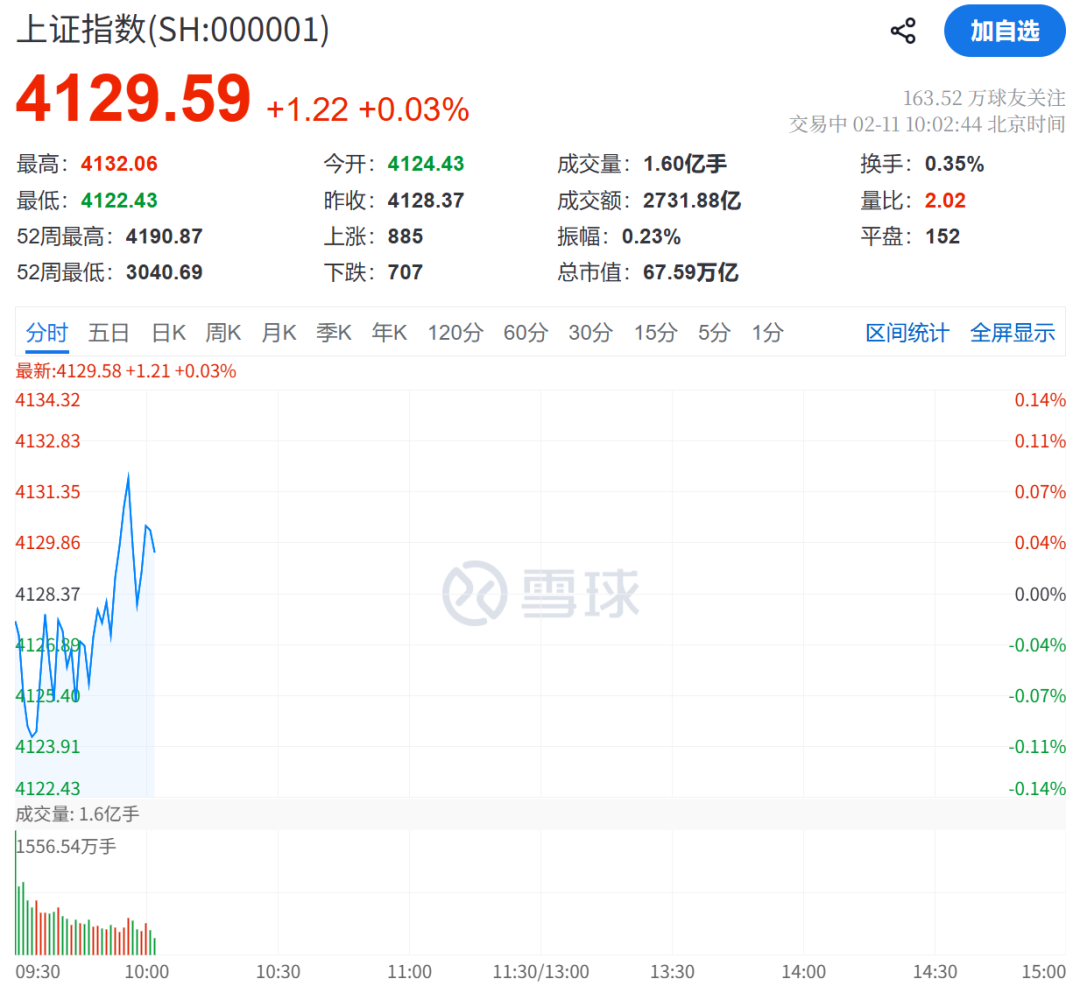The image size is (1080, 993).
Task: Switch to the 年K yearly chart tab
Action: (389, 333)
